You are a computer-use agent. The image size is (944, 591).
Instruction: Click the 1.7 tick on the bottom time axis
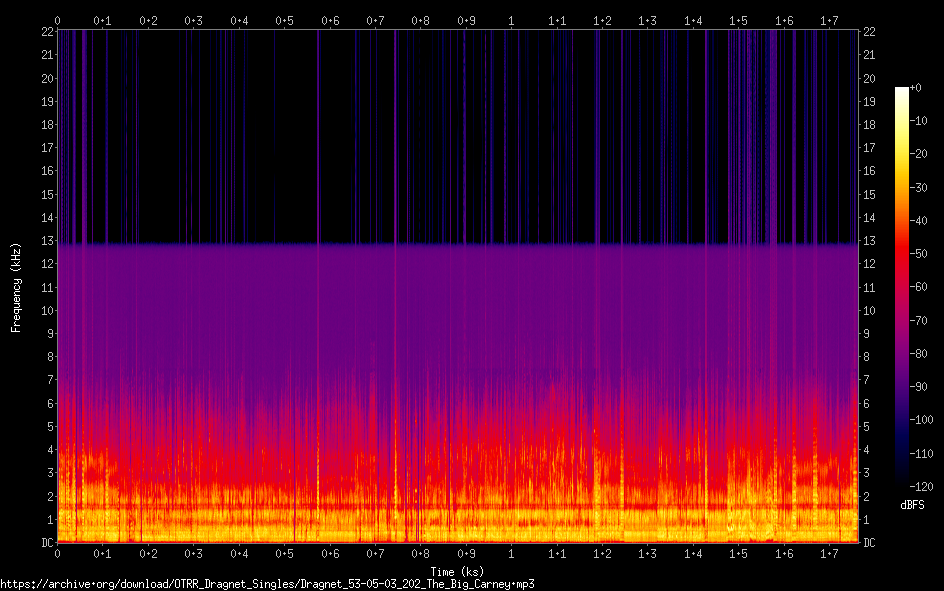(x=829, y=553)
